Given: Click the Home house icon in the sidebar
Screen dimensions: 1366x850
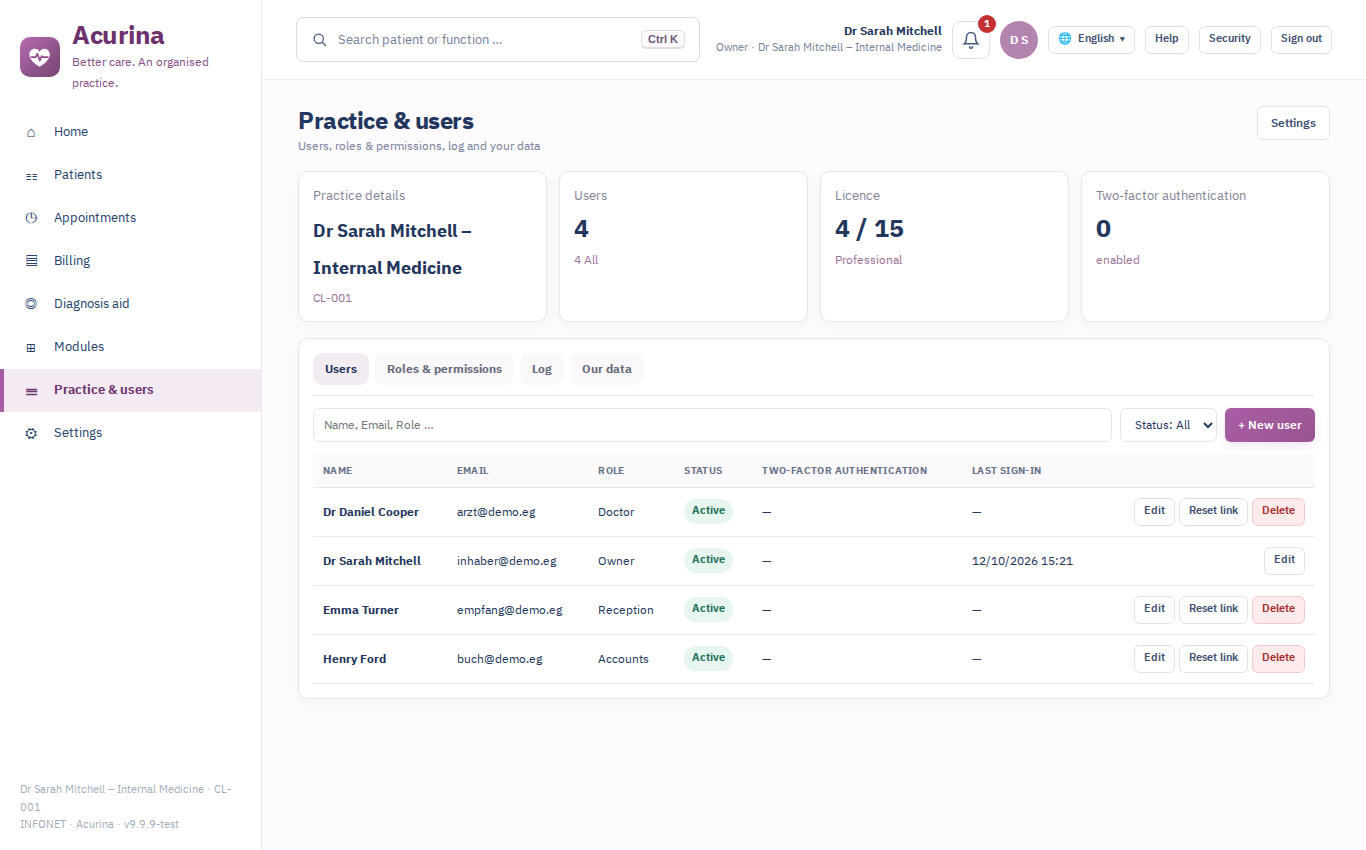Looking at the screenshot, I should pos(31,132).
